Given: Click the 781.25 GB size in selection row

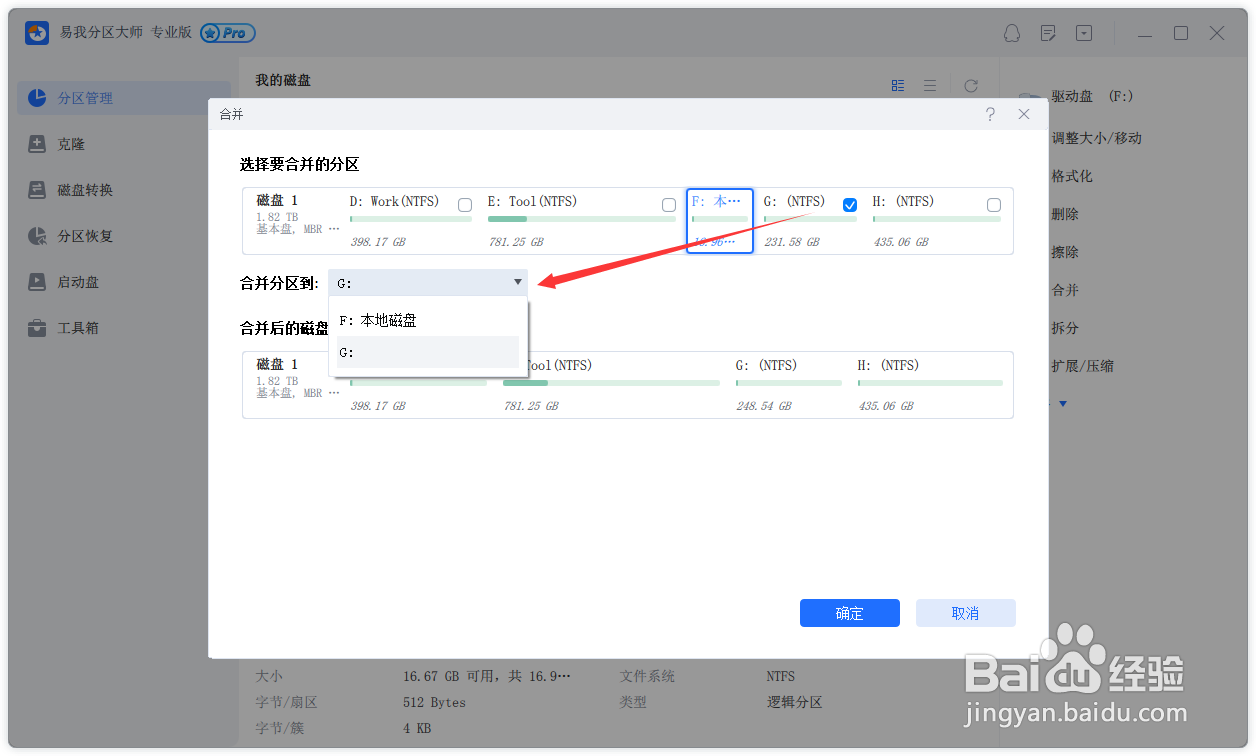Looking at the screenshot, I should click(x=516, y=242).
